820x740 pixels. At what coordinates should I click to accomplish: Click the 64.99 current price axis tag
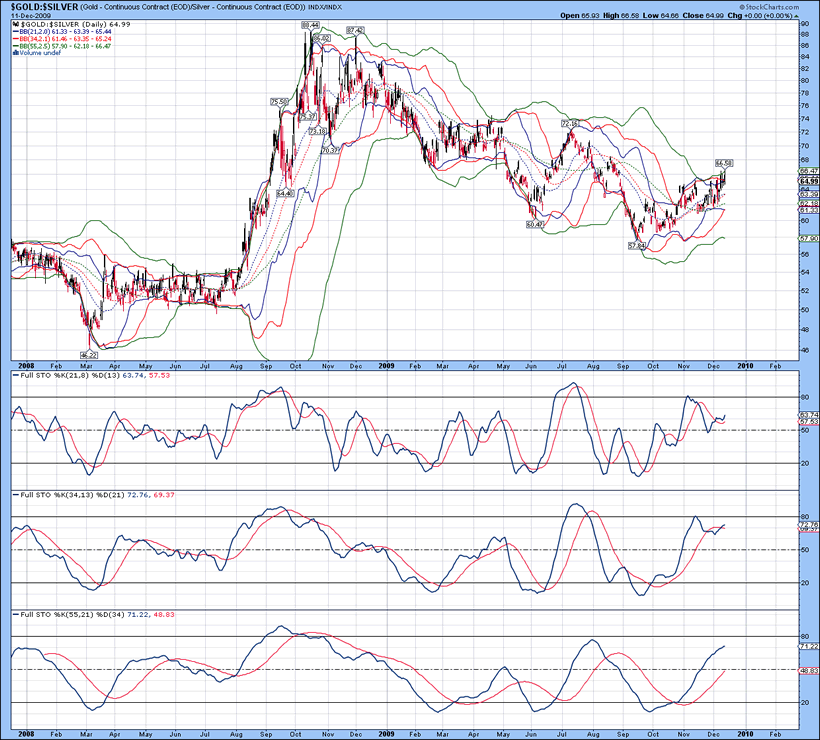[809, 181]
